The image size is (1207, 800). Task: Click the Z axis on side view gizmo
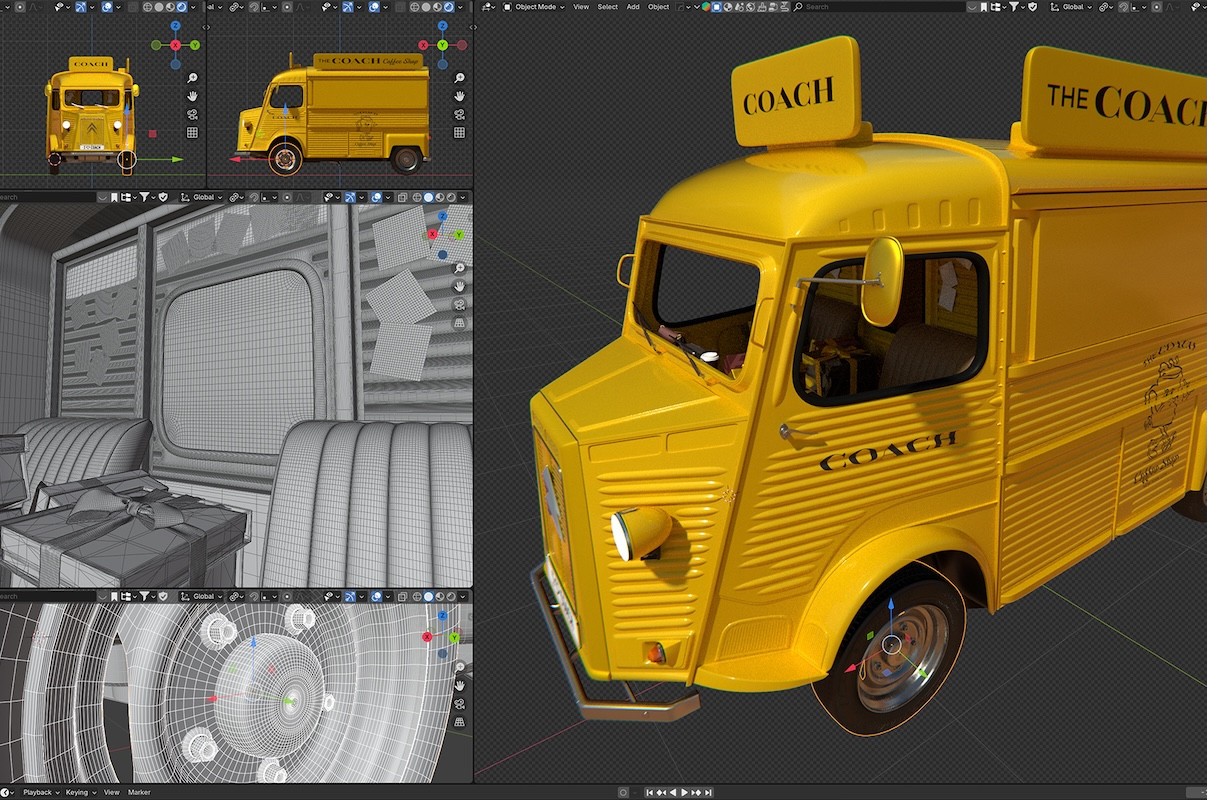[441, 25]
